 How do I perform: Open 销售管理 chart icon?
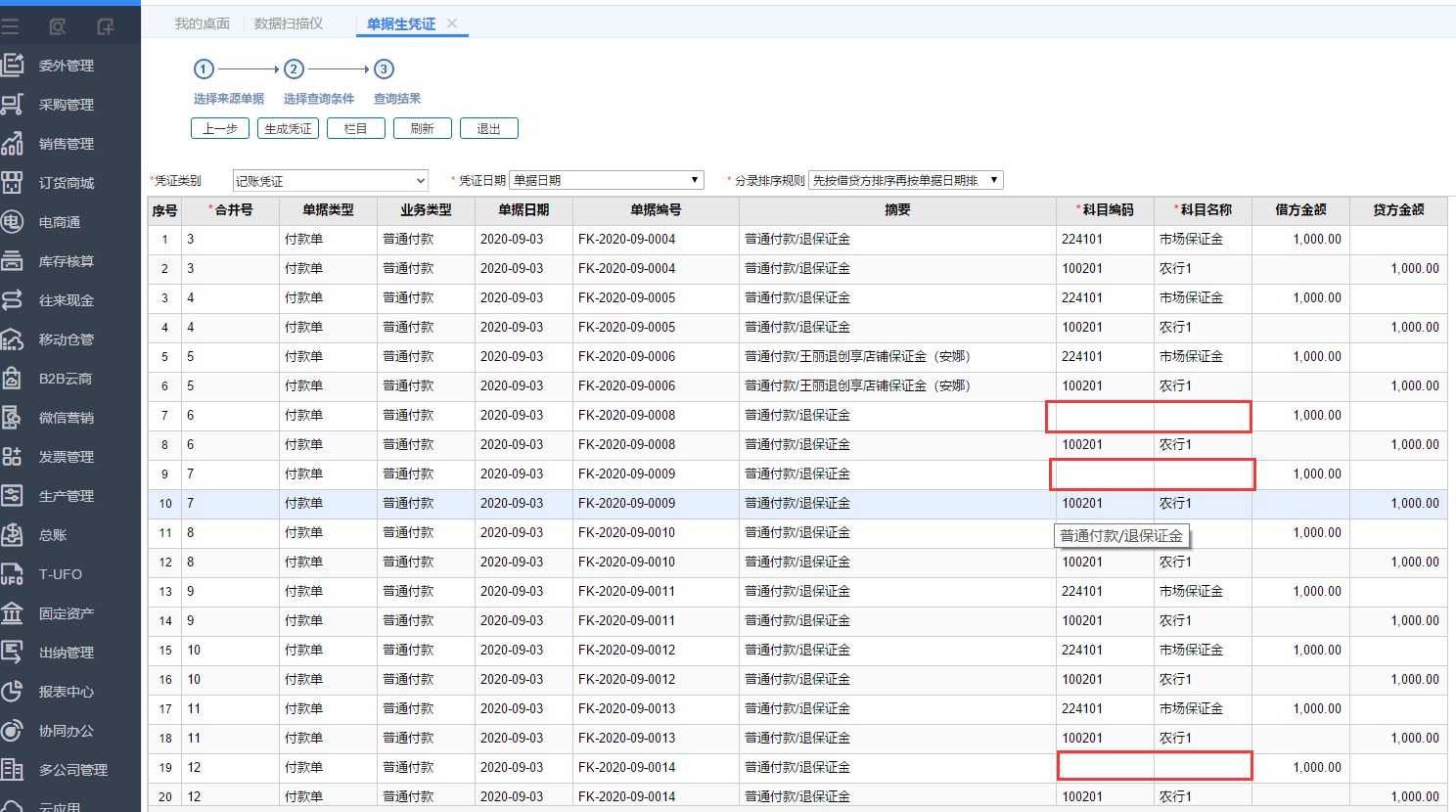(x=12, y=144)
